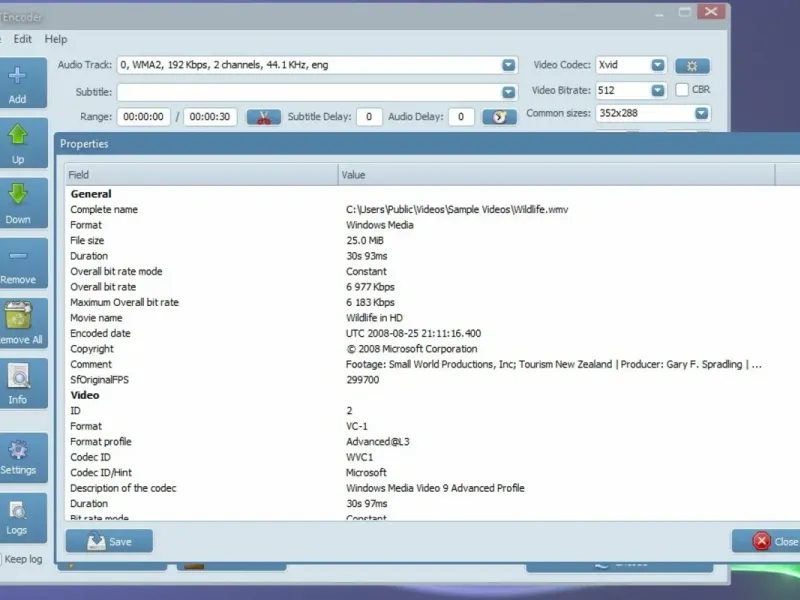Click the WVC1 codec ID value

click(x=359, y=457)
